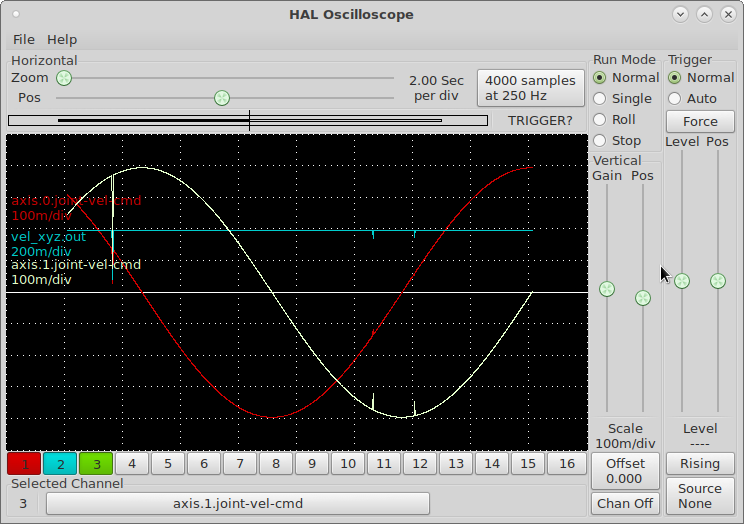Click the vertical Gain slider handle
This screenshot has height=524, width=744.
[607, 289]
